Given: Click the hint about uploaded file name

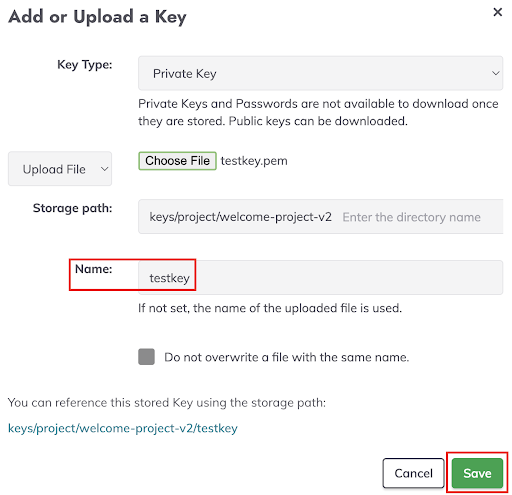Looking at the screenshot, I should tap(270, 308).
